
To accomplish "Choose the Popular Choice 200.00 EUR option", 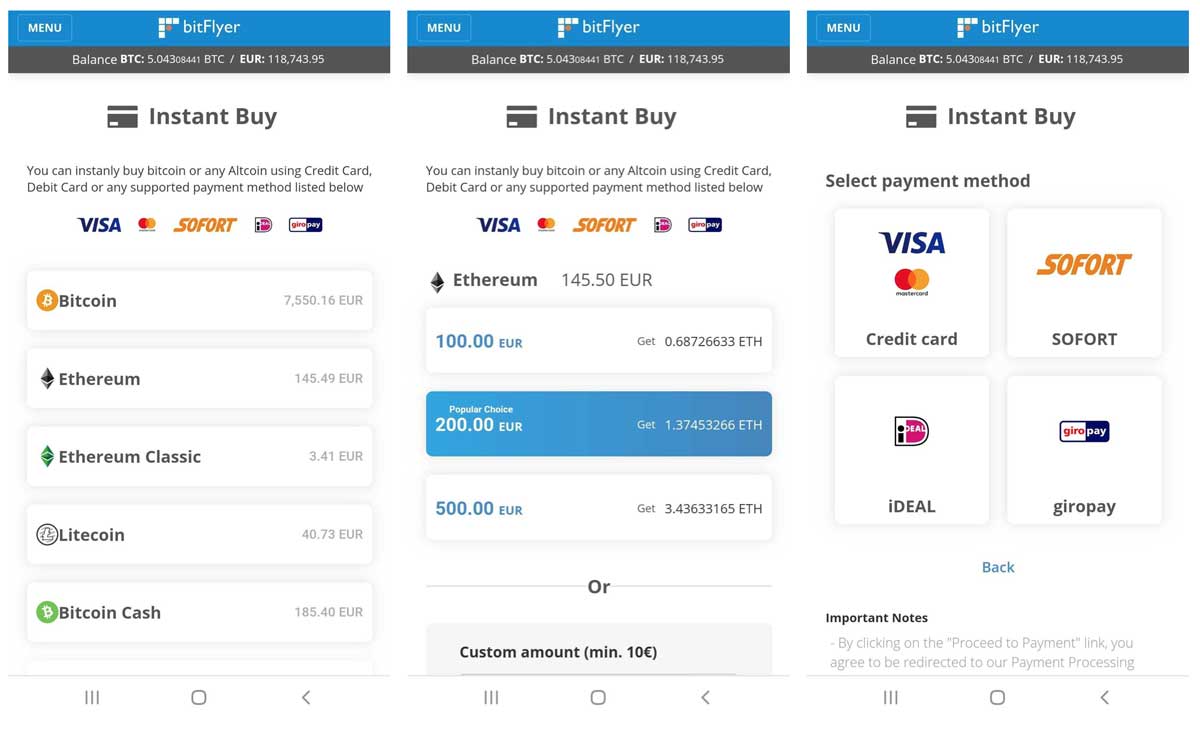I will [599, 424].
